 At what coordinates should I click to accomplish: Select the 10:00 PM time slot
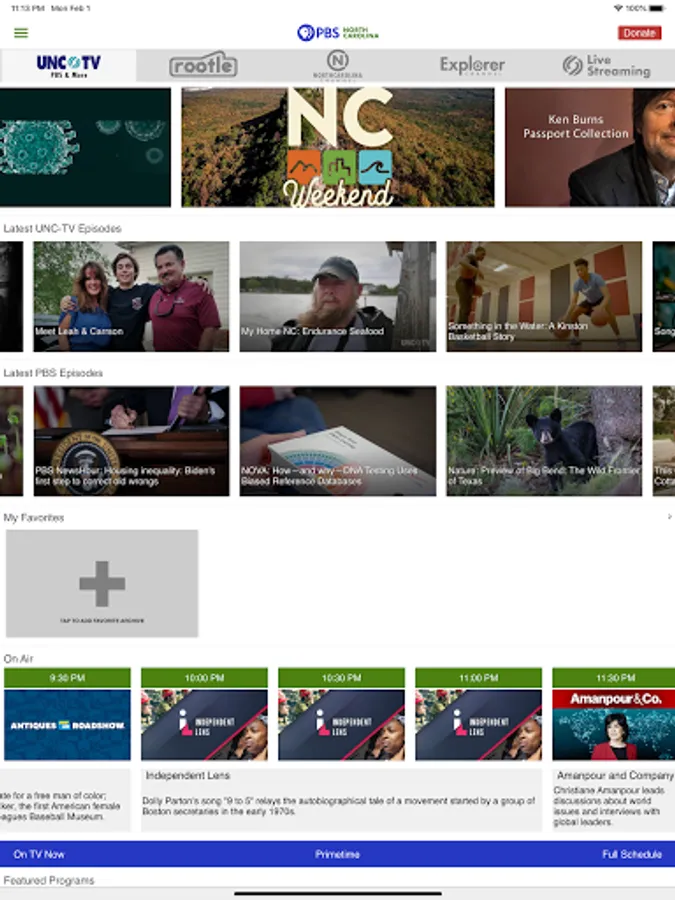point(204,678)
